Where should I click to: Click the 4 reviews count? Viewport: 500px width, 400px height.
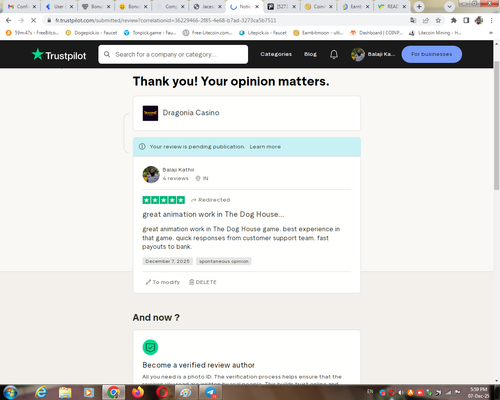coord(176,178)
